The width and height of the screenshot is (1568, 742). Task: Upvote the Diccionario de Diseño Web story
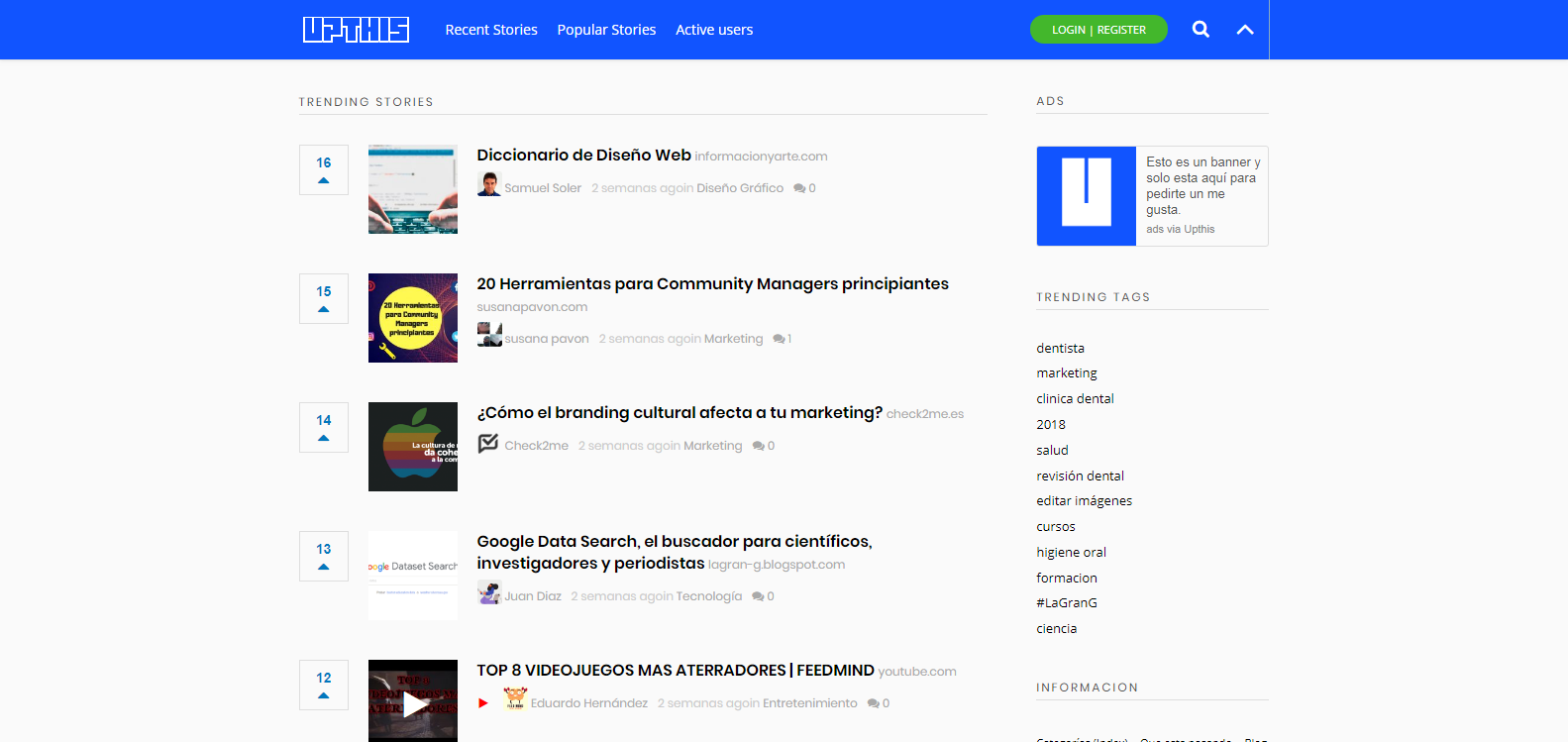click(324, 169)
